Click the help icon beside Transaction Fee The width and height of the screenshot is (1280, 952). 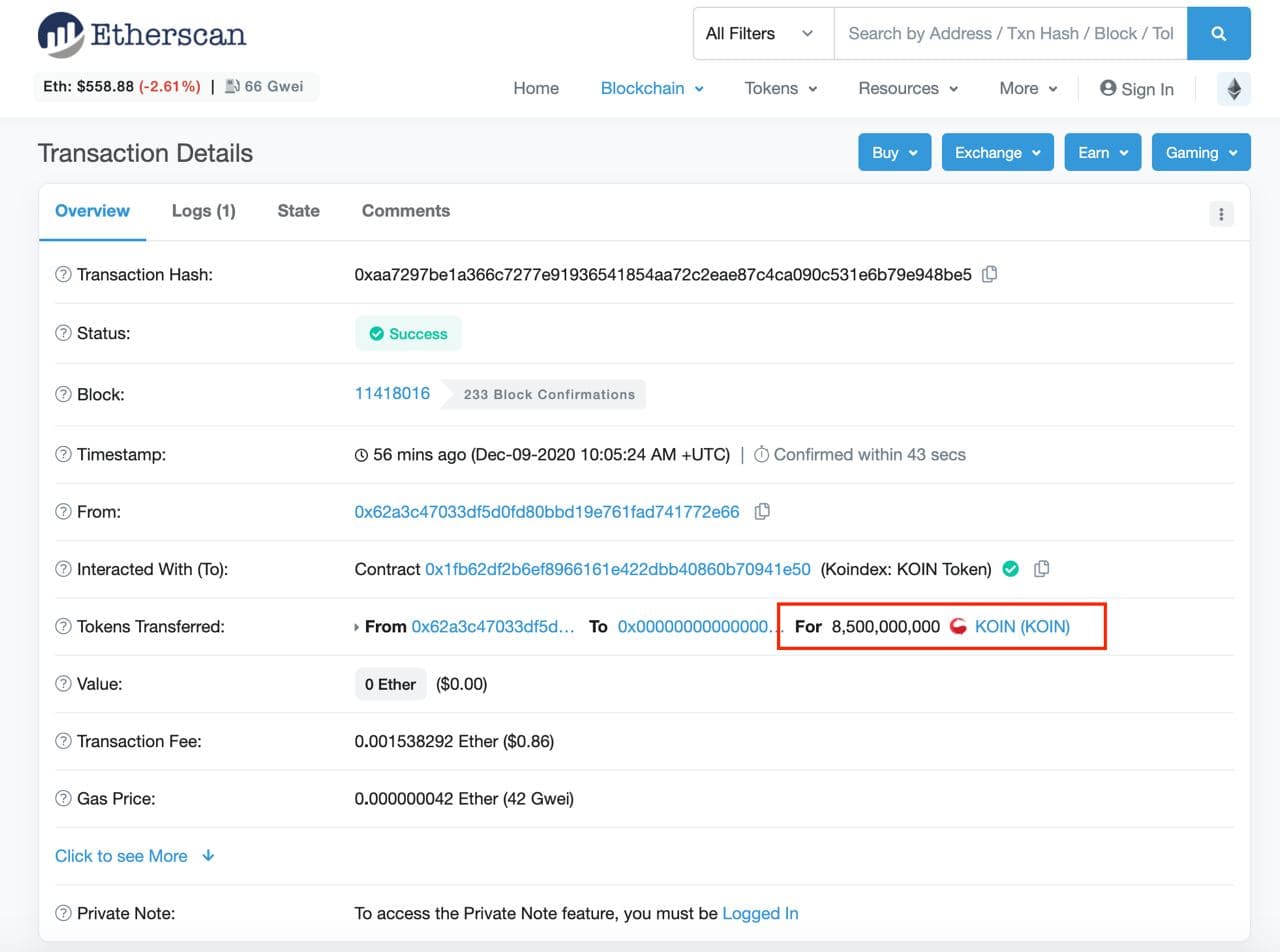click(x=64, y=742)
